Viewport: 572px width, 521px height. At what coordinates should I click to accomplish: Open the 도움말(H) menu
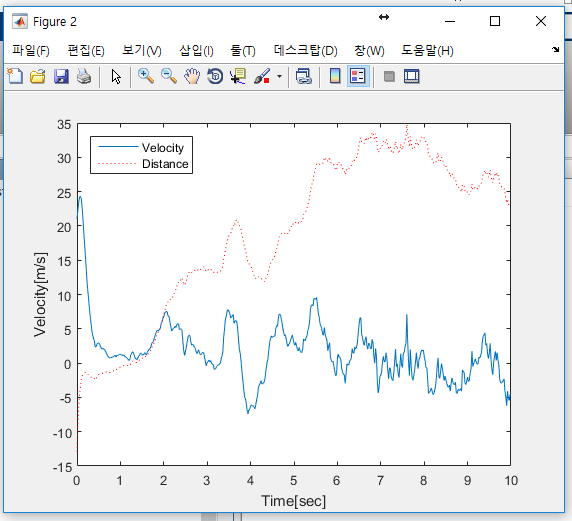coord(427,50)
